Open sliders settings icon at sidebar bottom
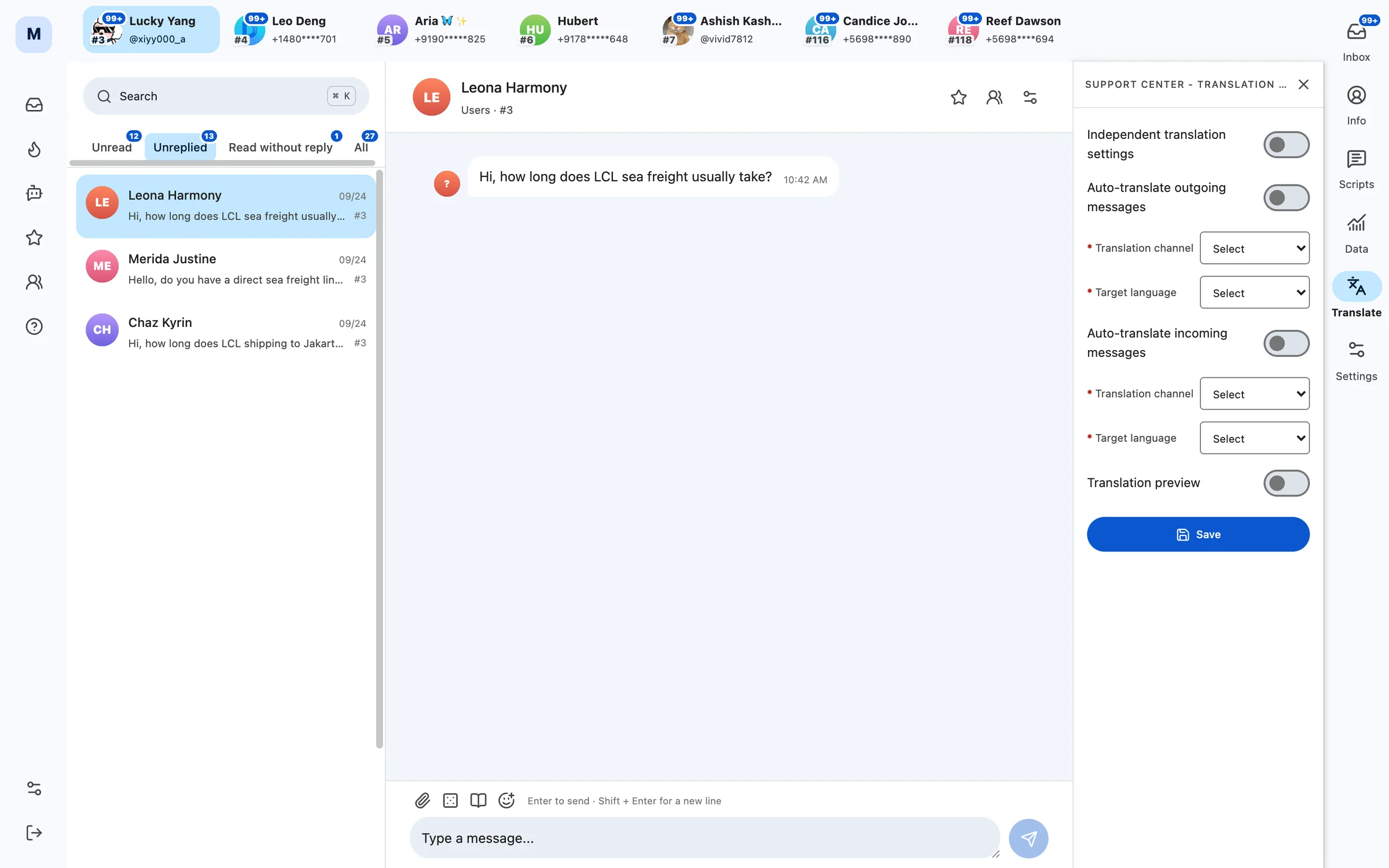1389x868 pixels. (x=34, y=788)
